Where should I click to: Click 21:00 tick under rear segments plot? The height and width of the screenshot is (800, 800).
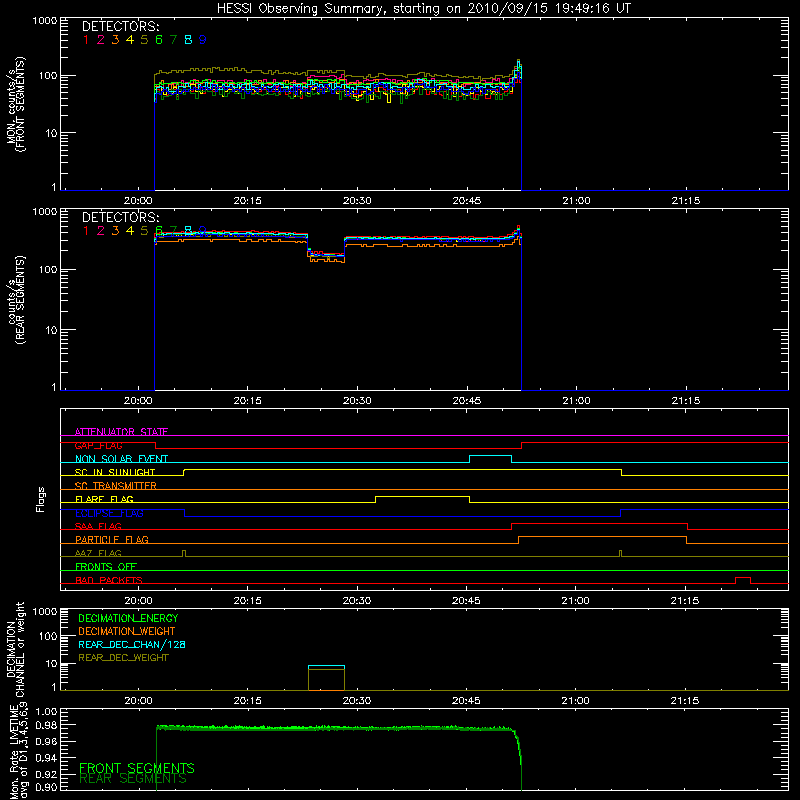pyautogui.click(x=577, y=401)
